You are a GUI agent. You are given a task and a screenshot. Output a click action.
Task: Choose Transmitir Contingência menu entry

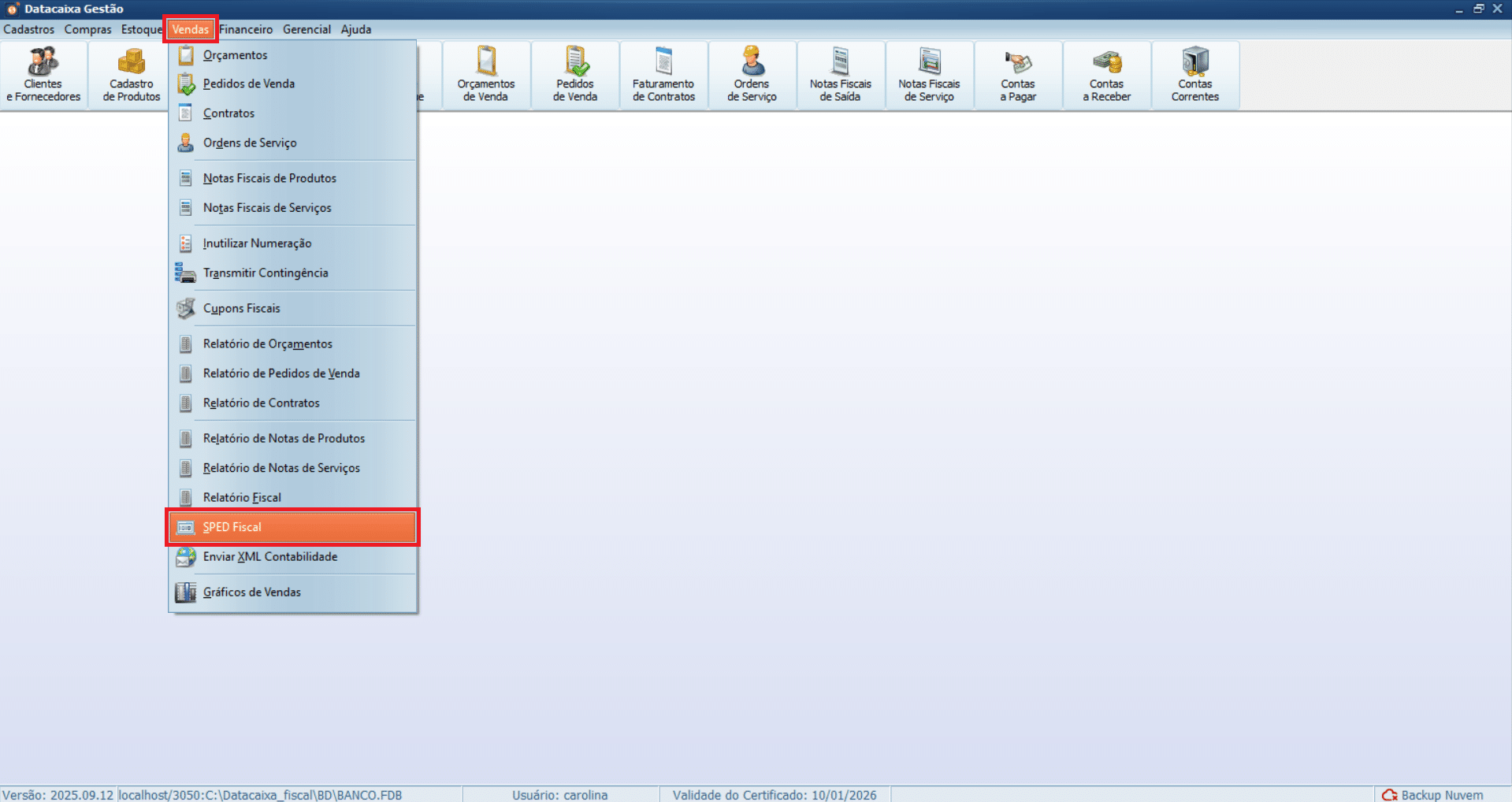click(266, 273)
